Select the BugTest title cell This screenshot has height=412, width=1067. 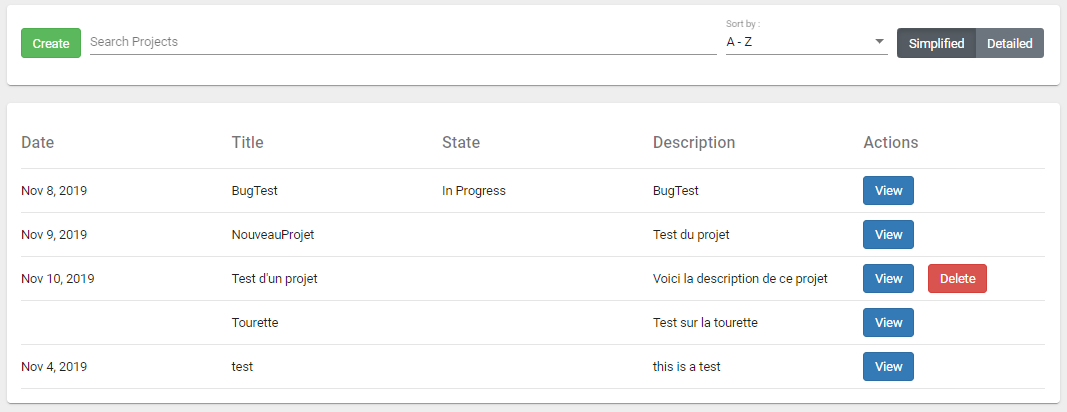click(x=255, y=191)
